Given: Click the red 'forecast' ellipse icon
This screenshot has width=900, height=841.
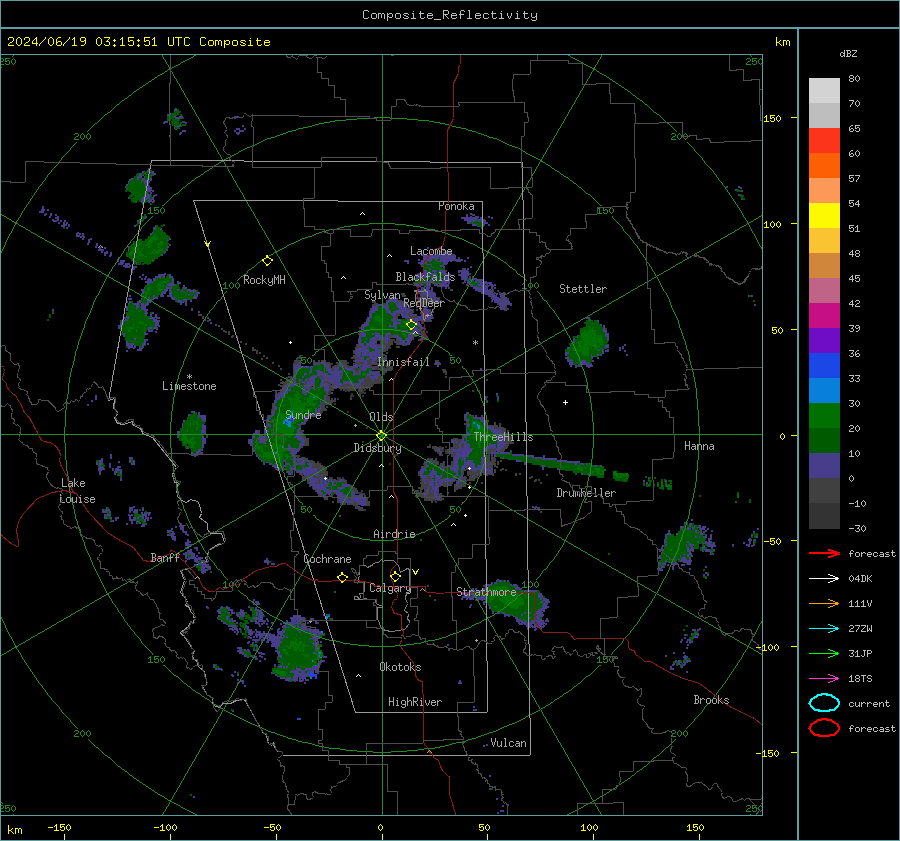Looking at the screenshot, I should pyautogui.click(x=824, y=728).
